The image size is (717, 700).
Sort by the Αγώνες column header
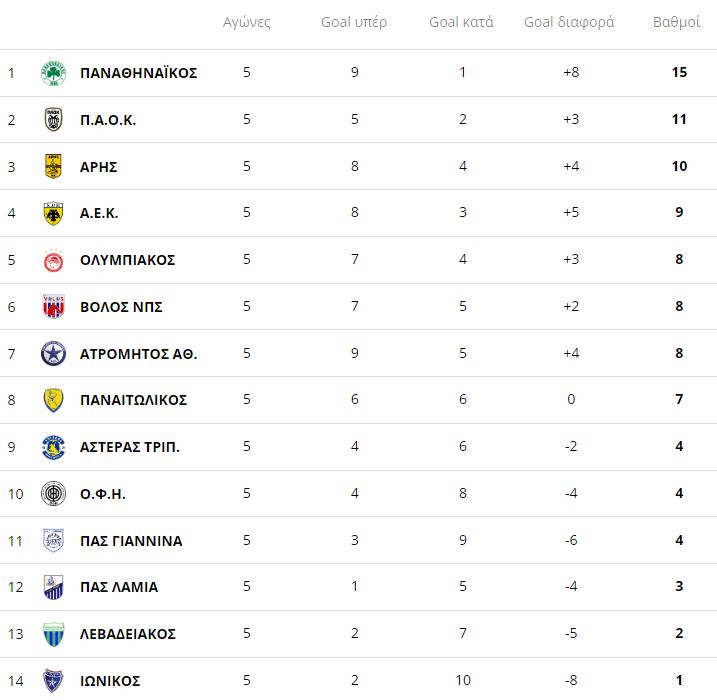(x=246, y=22)
